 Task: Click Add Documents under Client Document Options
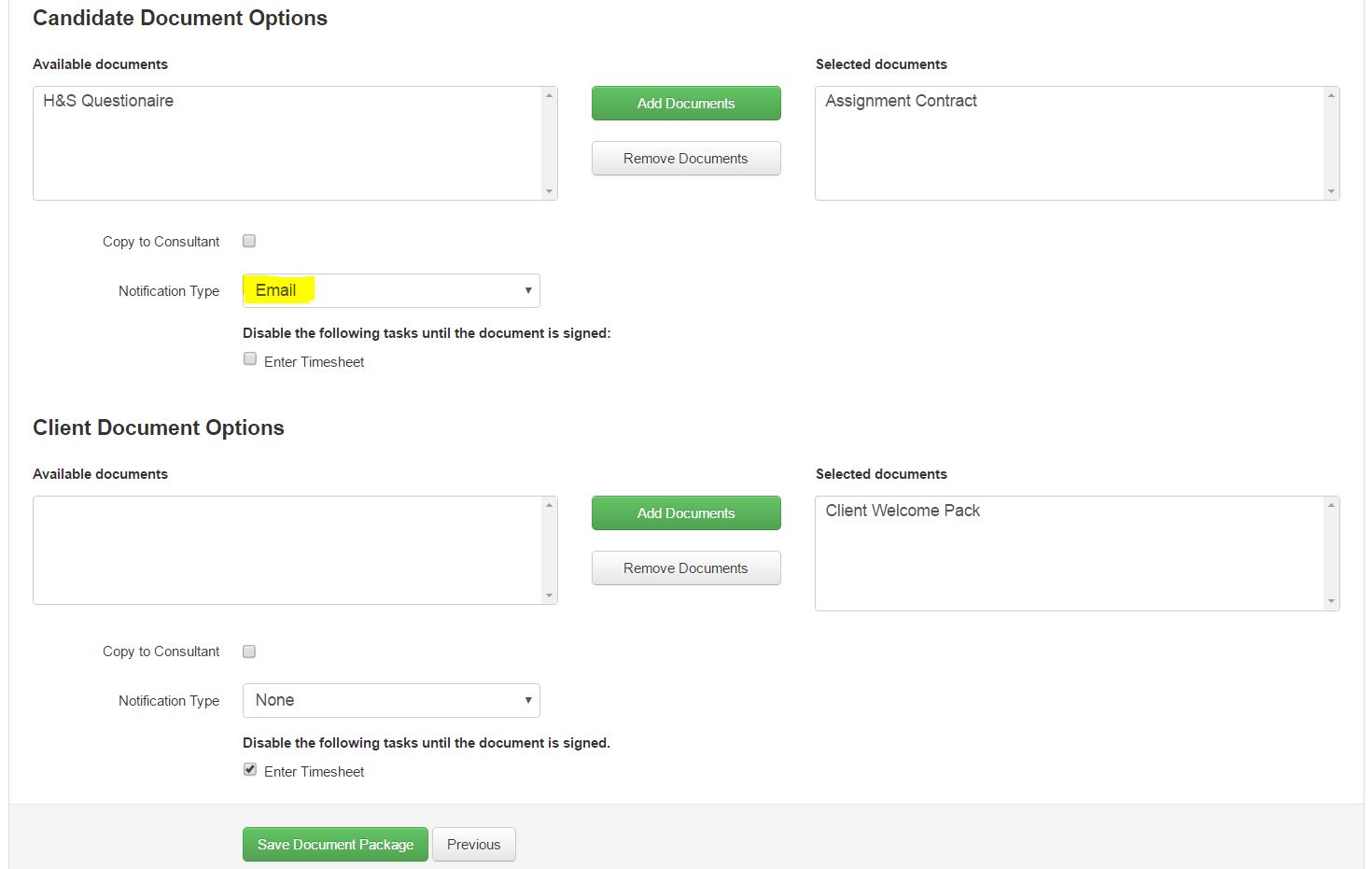(x=686, y=513)
